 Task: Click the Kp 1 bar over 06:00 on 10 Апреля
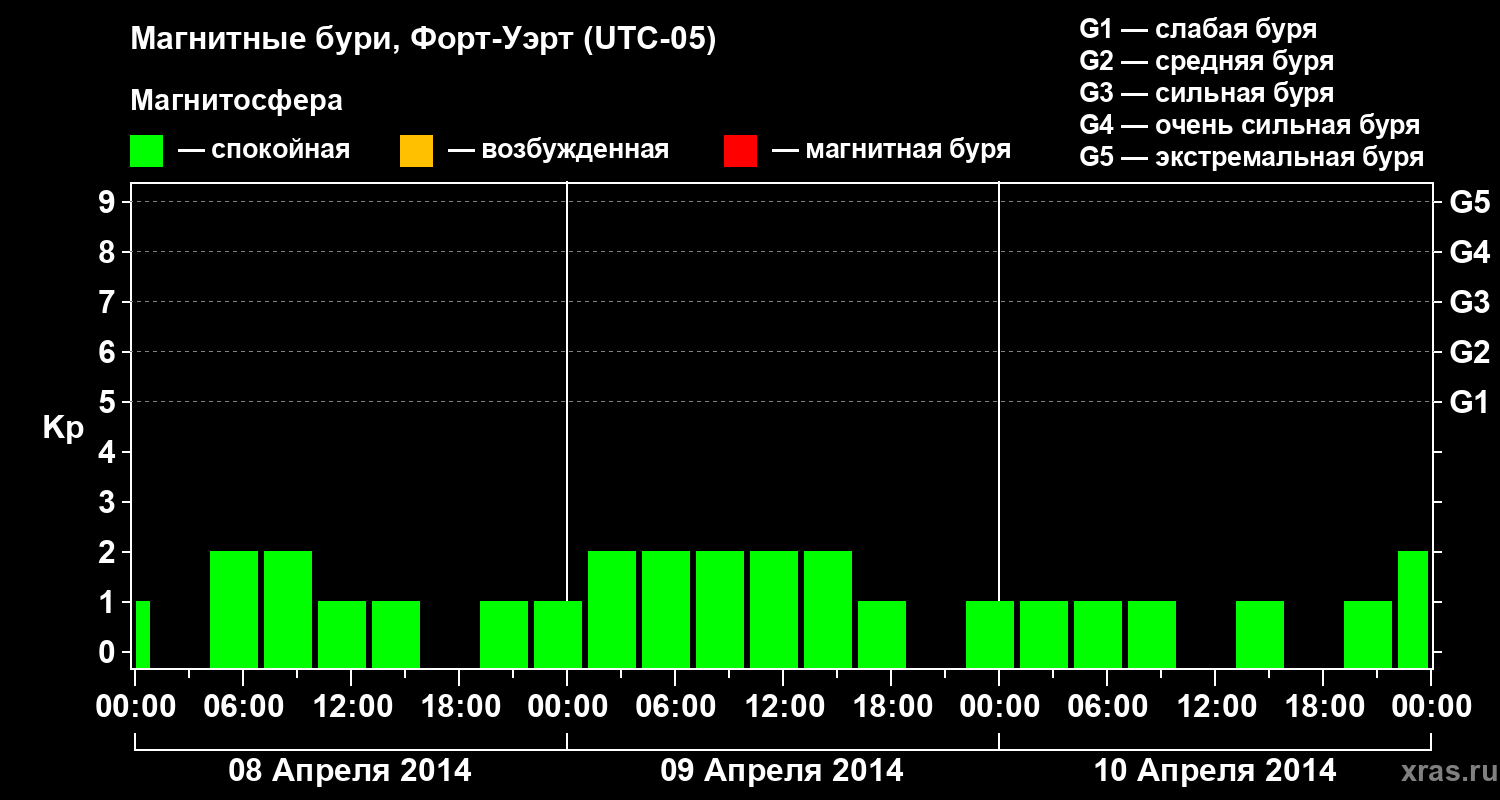(1098, 634)
